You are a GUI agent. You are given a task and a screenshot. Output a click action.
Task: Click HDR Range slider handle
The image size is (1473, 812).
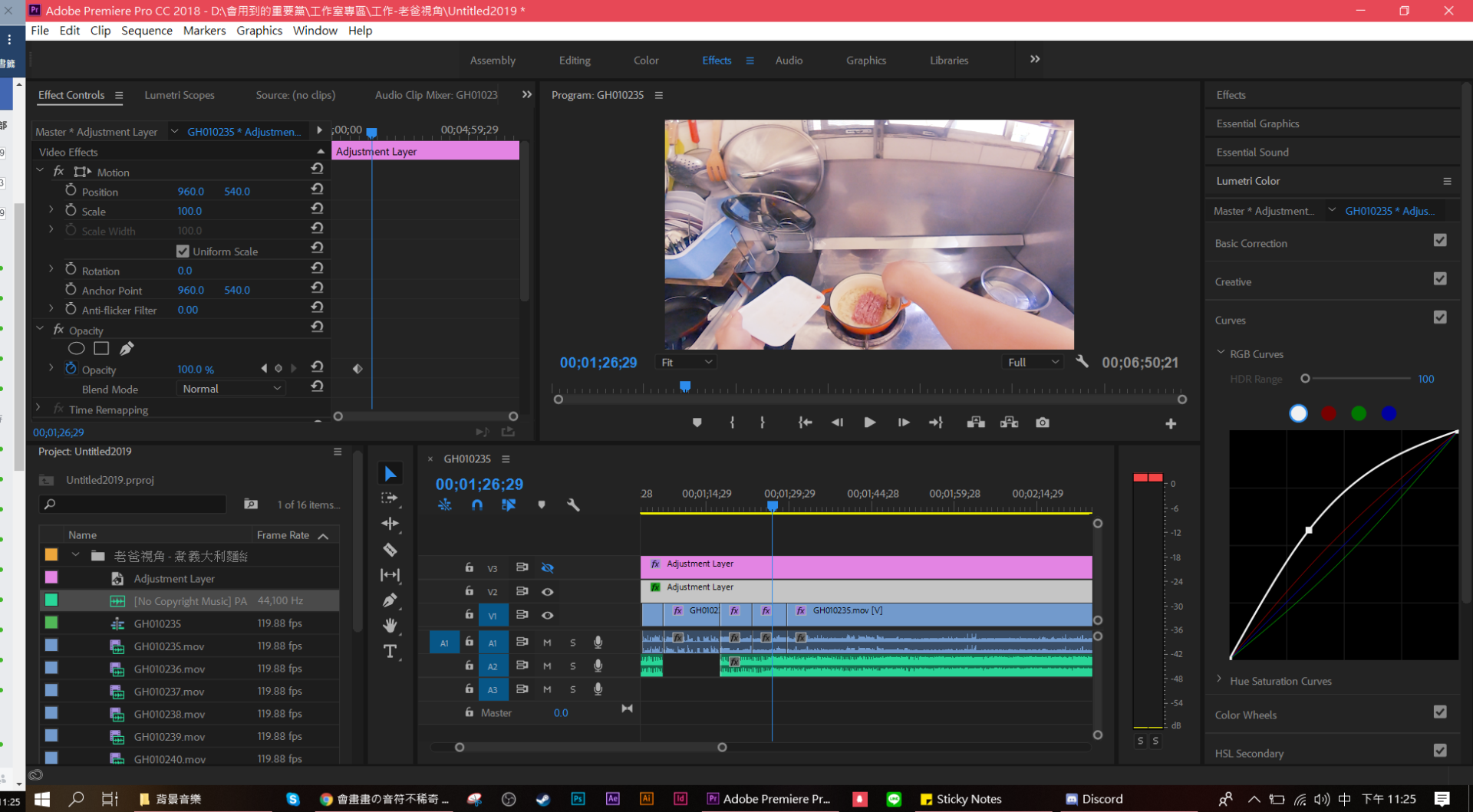pos(1305,378)
